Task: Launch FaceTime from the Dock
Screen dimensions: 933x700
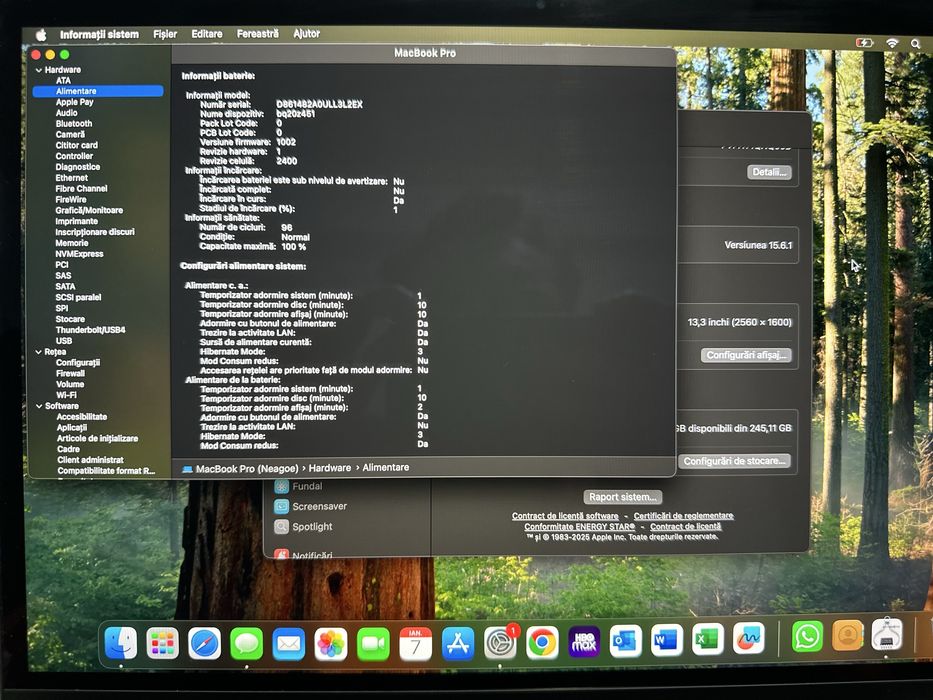Action: [373, 643]
